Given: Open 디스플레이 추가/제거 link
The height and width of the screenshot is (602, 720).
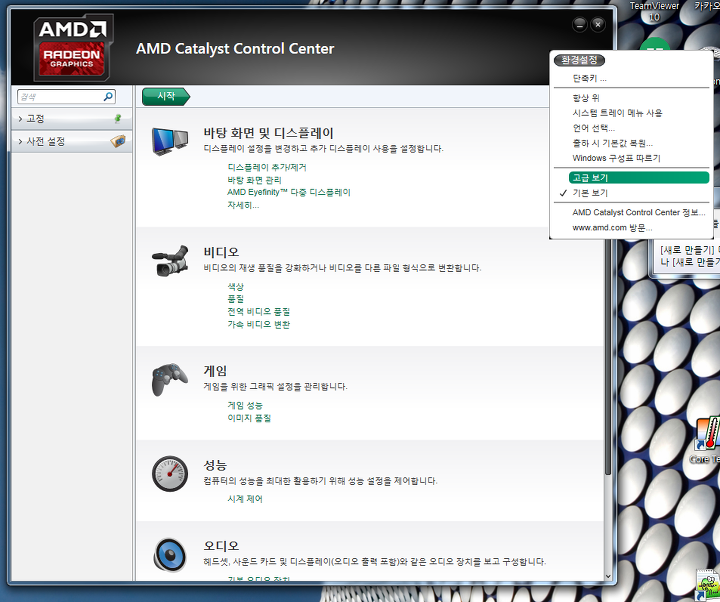Looking at the screenshot, I should point(267,167).
